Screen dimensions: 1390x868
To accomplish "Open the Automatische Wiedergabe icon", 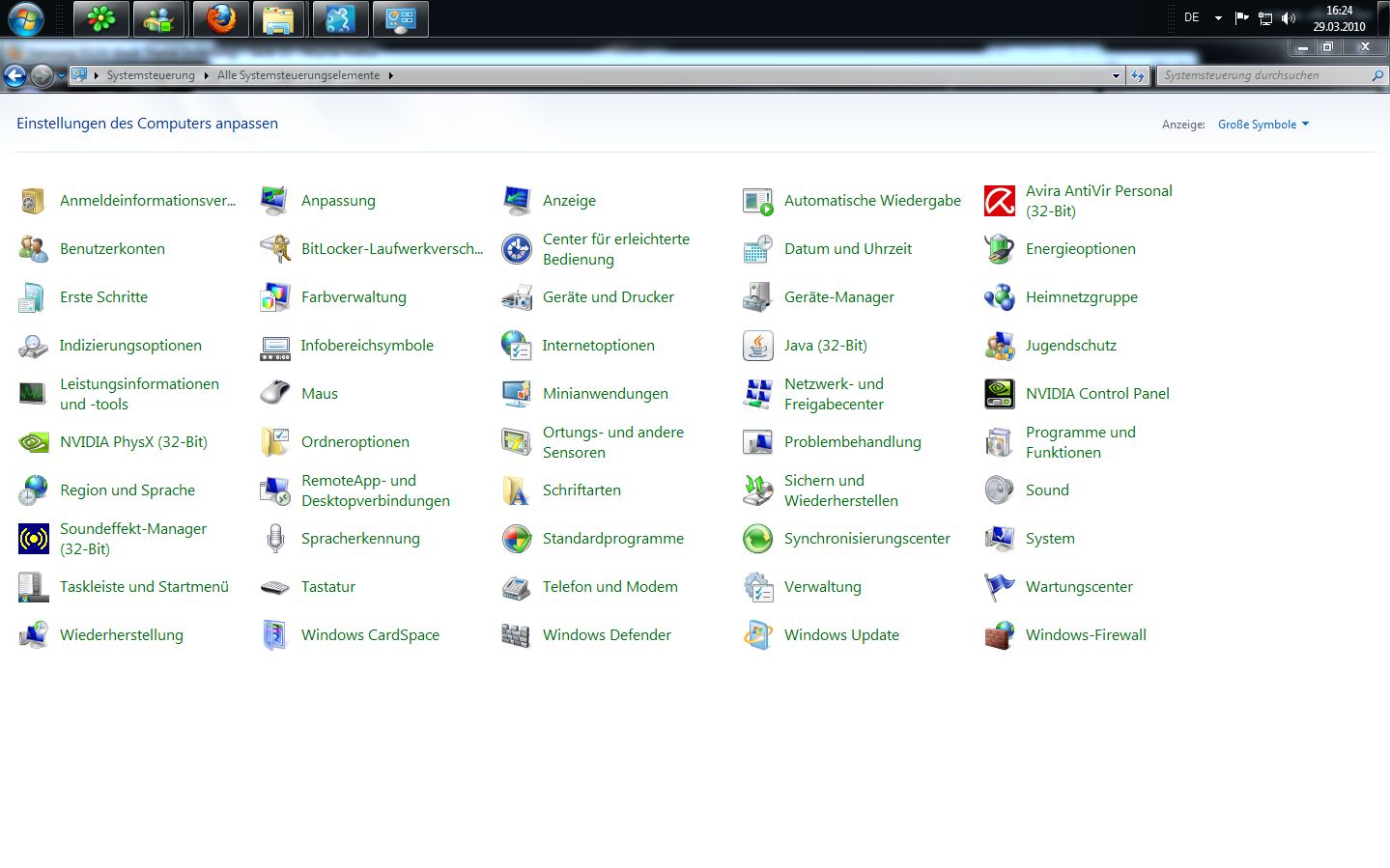I will pyautogui.click(x=757, y=201).
